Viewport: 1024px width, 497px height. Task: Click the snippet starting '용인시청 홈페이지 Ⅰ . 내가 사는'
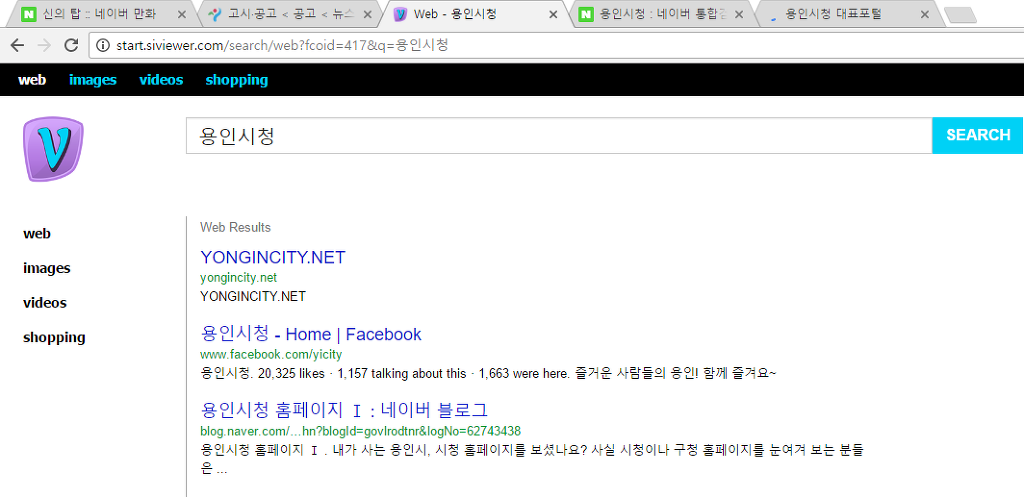click(532, 459)
